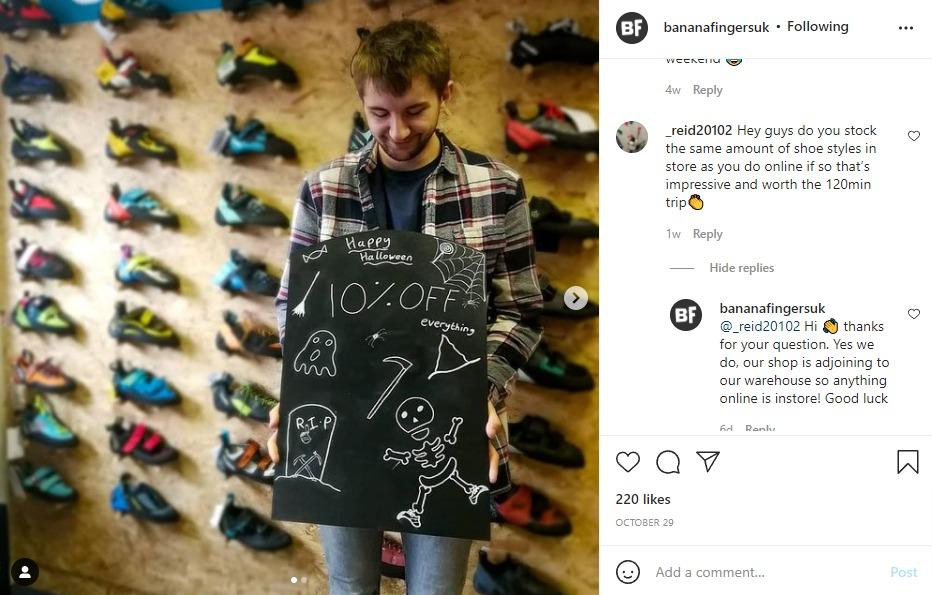The width and height of the screenshot is (932, 595).
Task: Share post via paper plane icon
Action: [708, 461]
